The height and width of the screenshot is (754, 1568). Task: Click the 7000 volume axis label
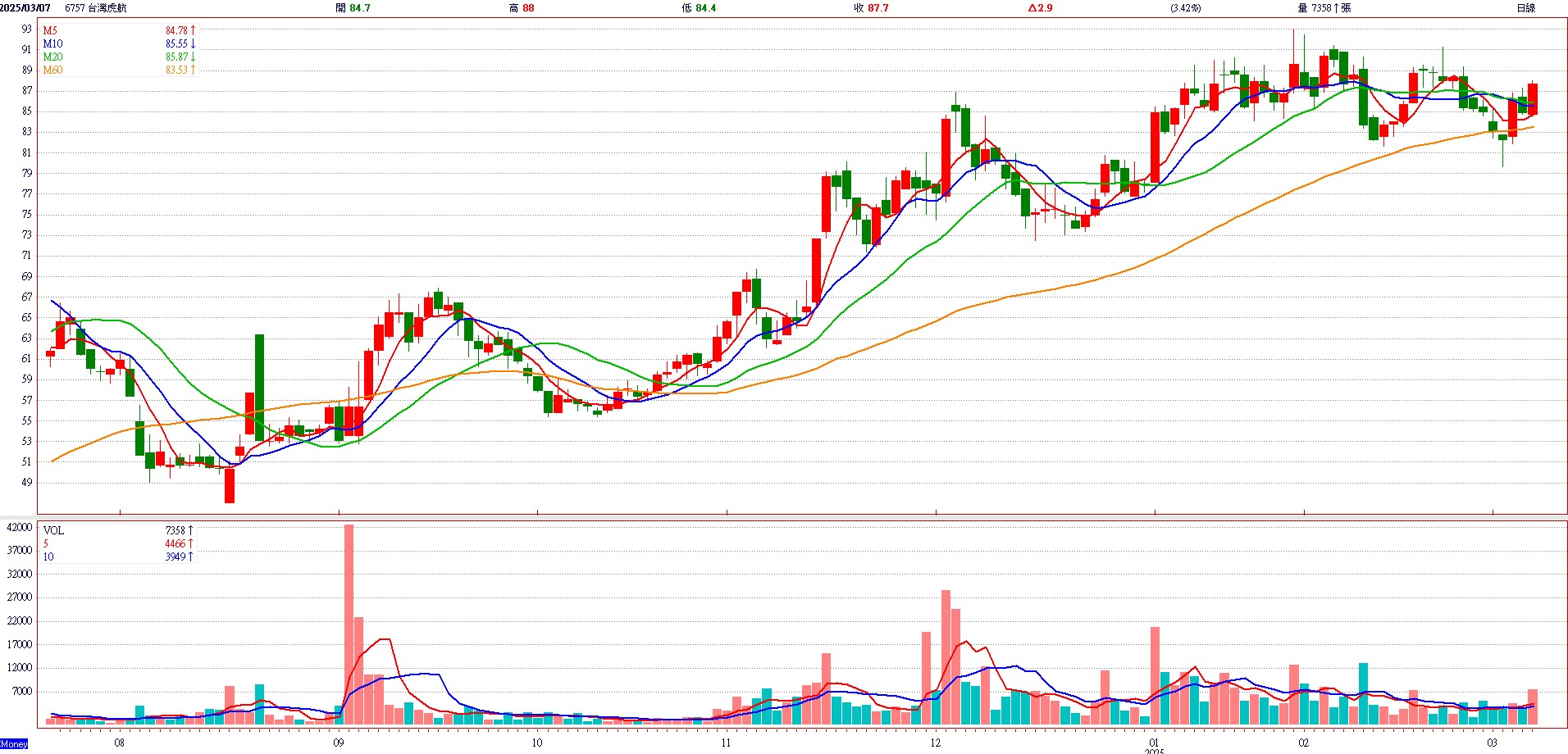(x=22, y=691)
